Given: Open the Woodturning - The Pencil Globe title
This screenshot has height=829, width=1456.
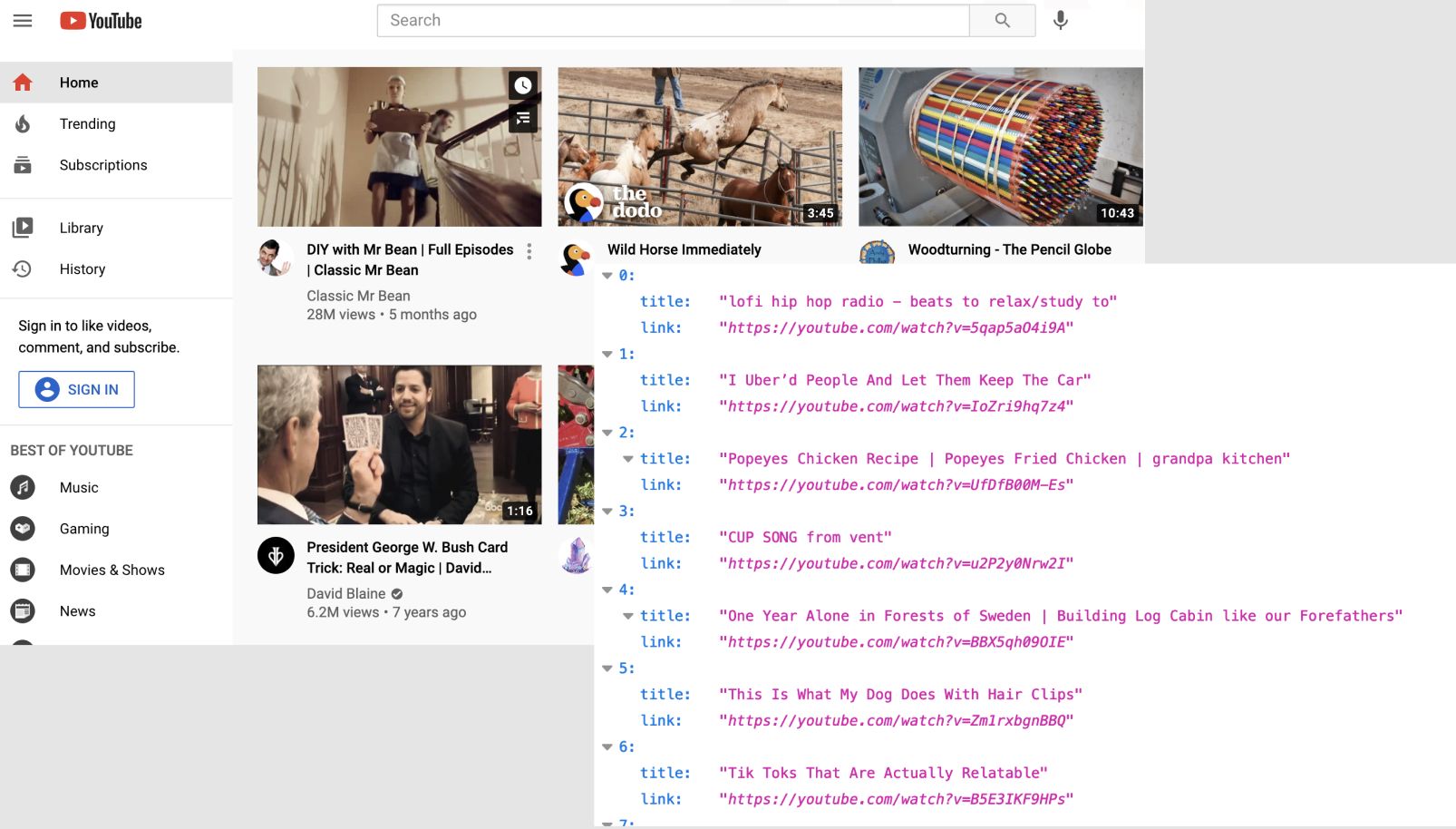Looking at the screenshot, I should [1009, 249].
